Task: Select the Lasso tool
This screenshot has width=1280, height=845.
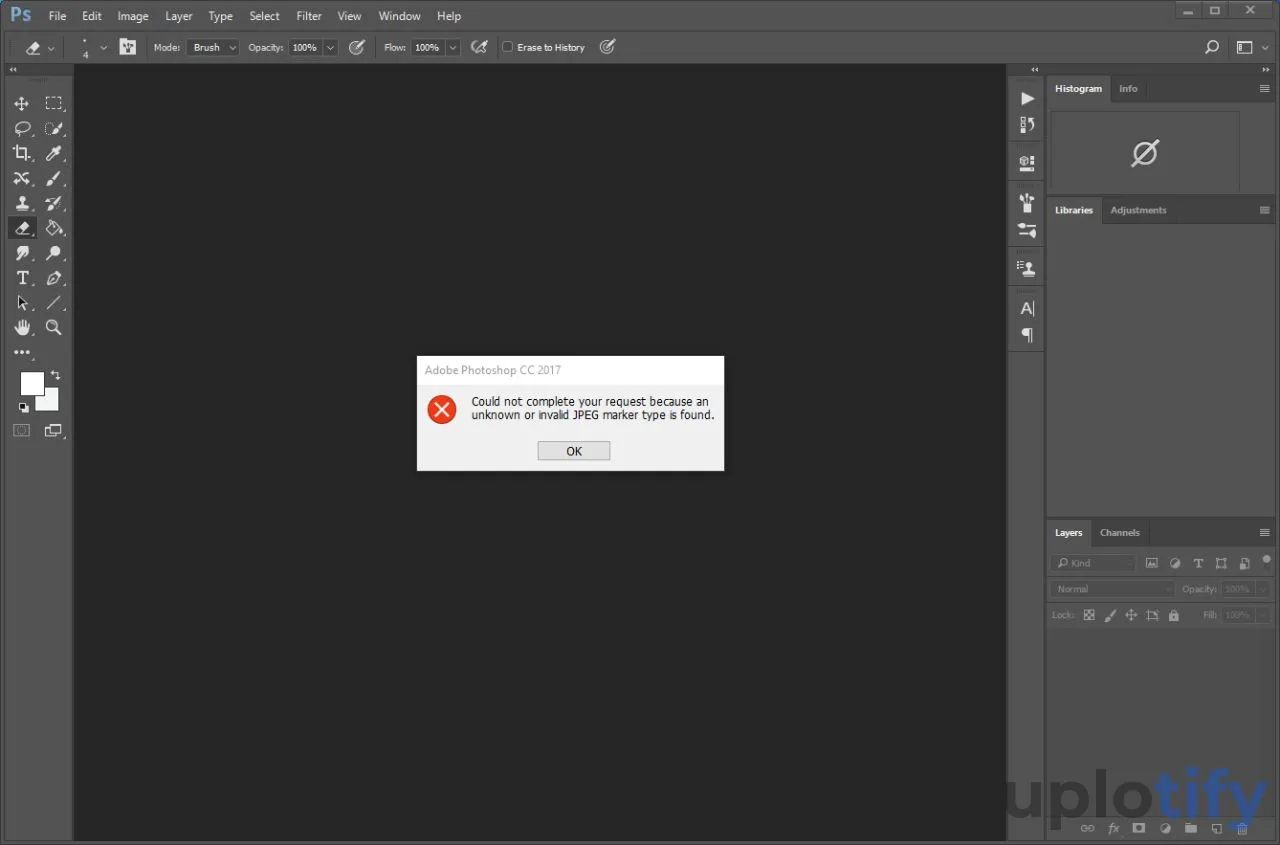Action: click(22, 128)
